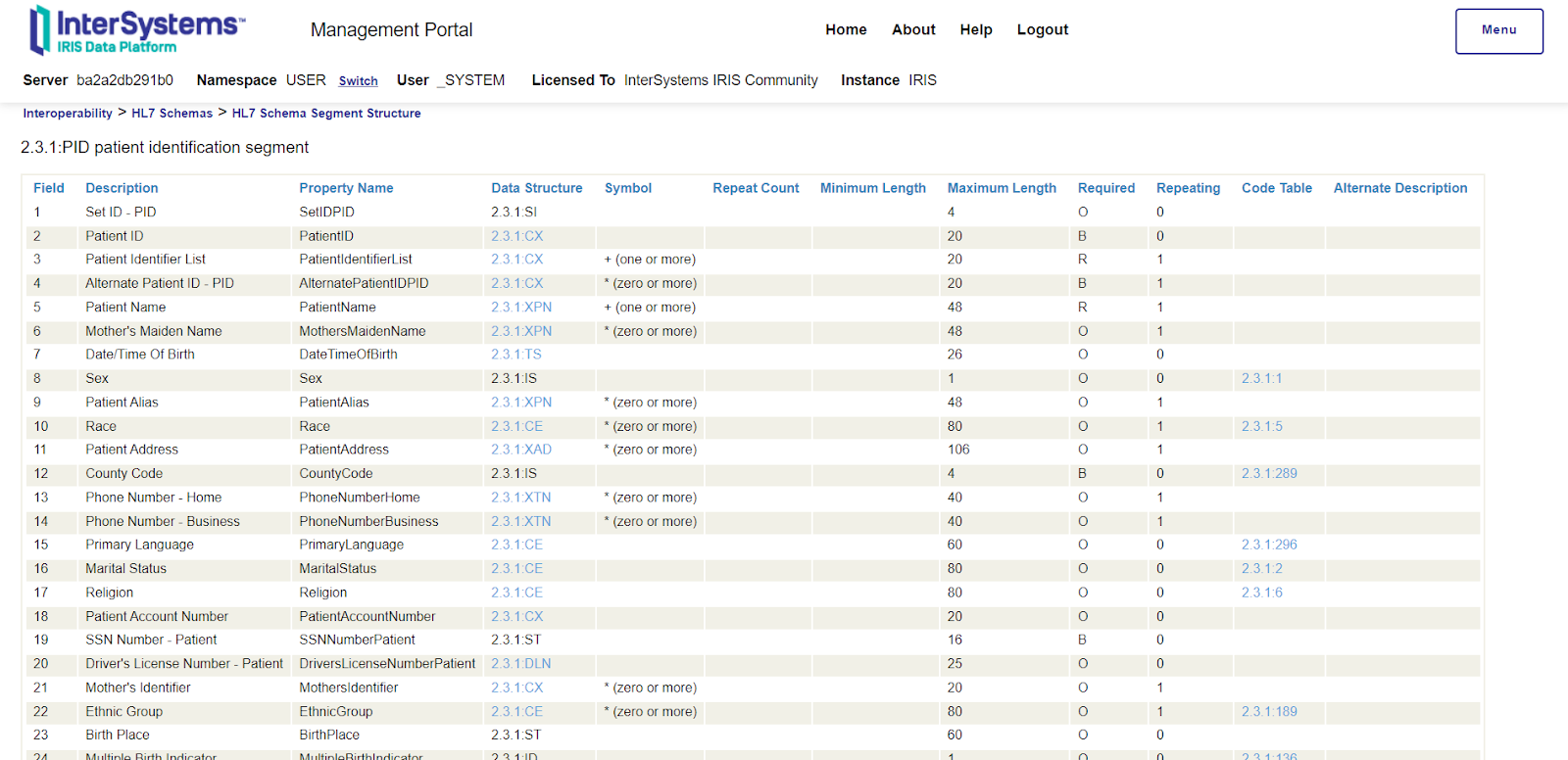Viewport: 1568px width, 760px height.
Task: Select the 'DriversLicenseNumberPatient' property name cell
Action: coord(387,663)
